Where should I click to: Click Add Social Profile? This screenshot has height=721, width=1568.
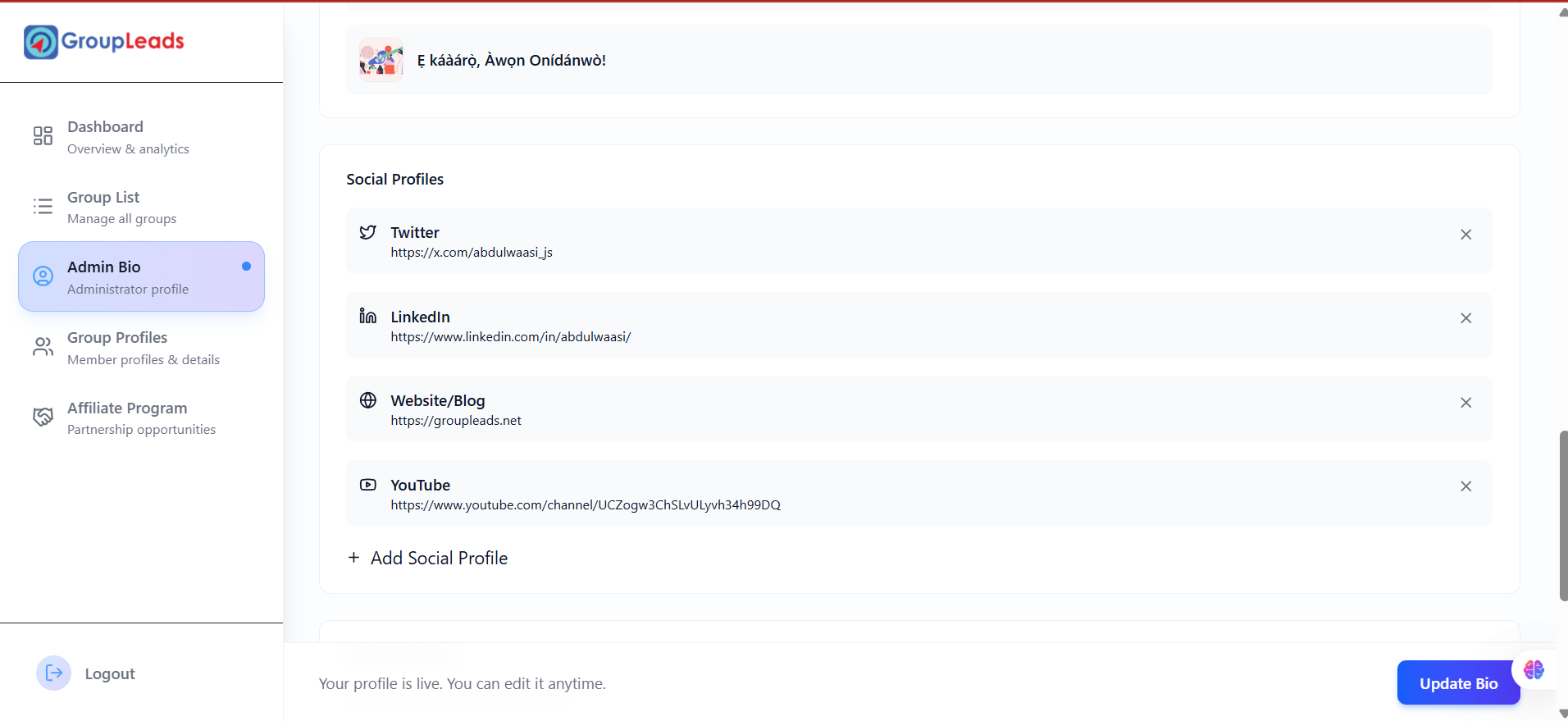coord(427,558)
